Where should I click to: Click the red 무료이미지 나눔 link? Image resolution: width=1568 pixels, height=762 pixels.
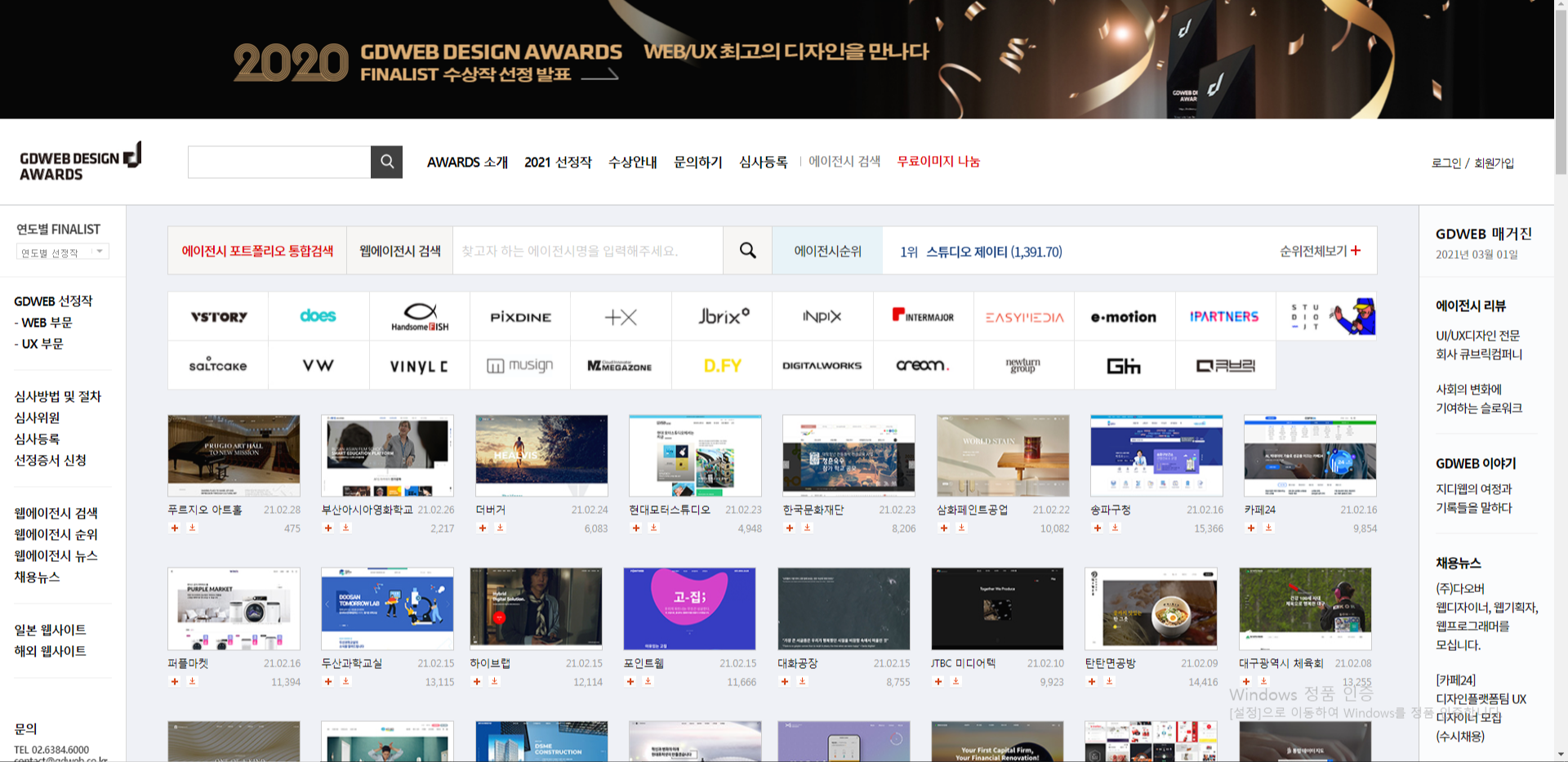click(x=938, y=161)
